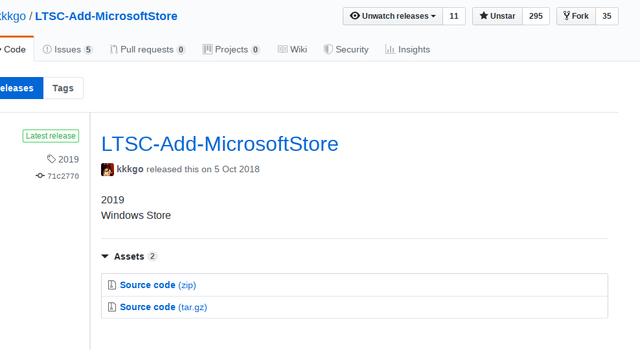Open the LTSC-Add-MicrosoftStore repository link
This screenshot has width=640, height=360.
[106, 16]
